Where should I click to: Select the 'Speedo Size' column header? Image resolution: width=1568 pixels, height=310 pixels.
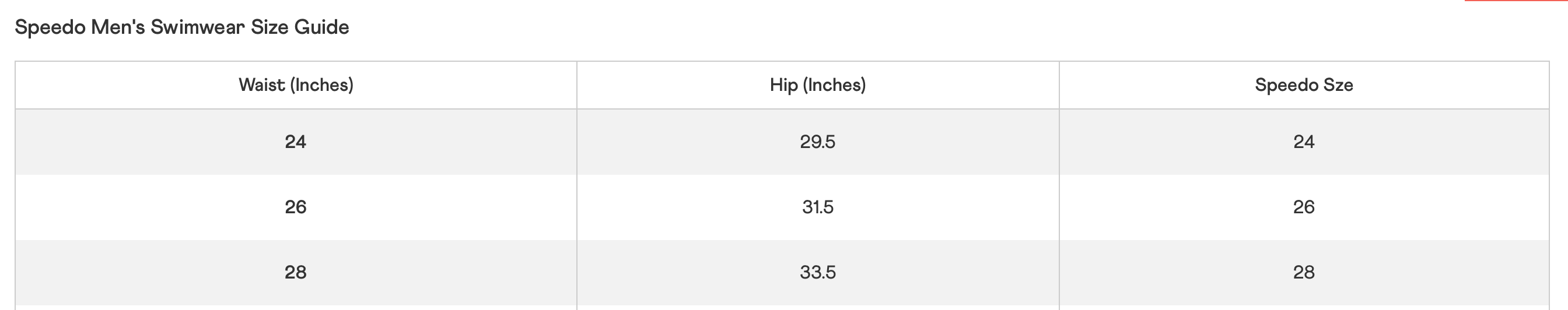click(x=1304, y=85)
